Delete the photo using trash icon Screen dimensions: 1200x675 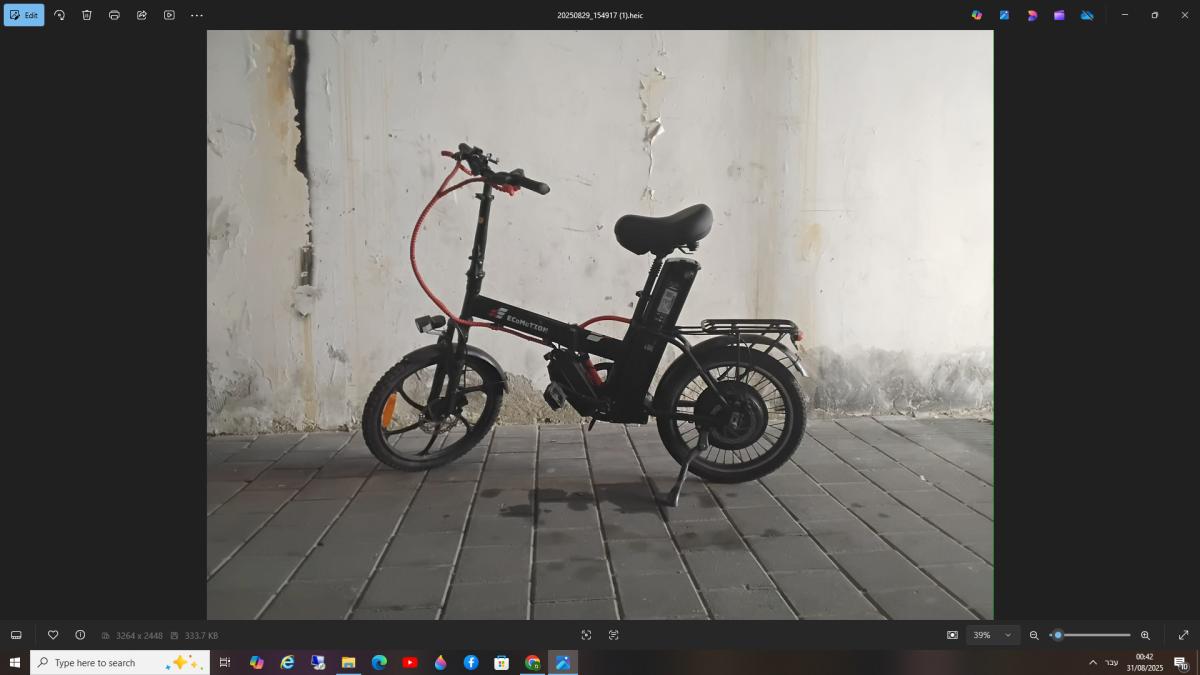87,15
